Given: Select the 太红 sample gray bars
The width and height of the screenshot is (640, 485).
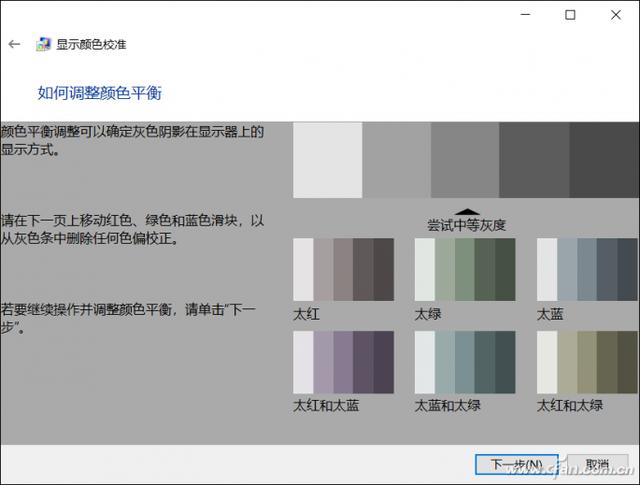Looking at the screenshot, I should tap(343, 269).
